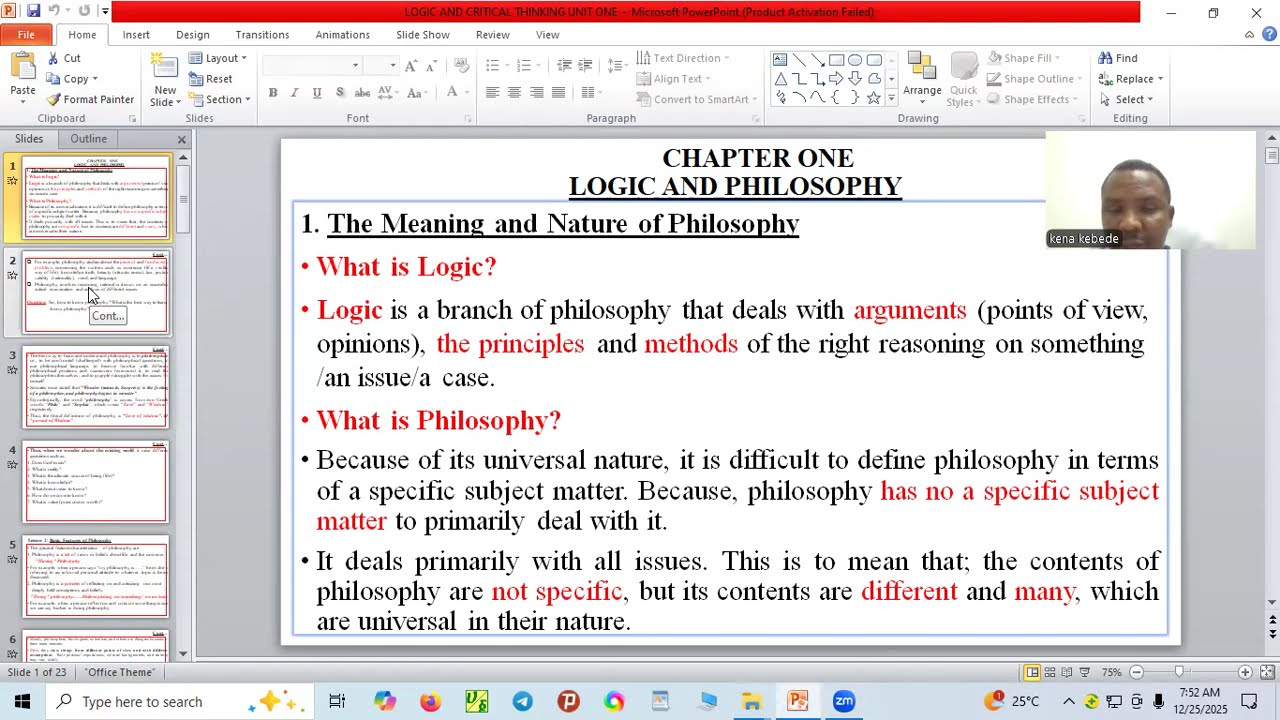Align text left
The image size is (1280, 720).
pos(492,92)
